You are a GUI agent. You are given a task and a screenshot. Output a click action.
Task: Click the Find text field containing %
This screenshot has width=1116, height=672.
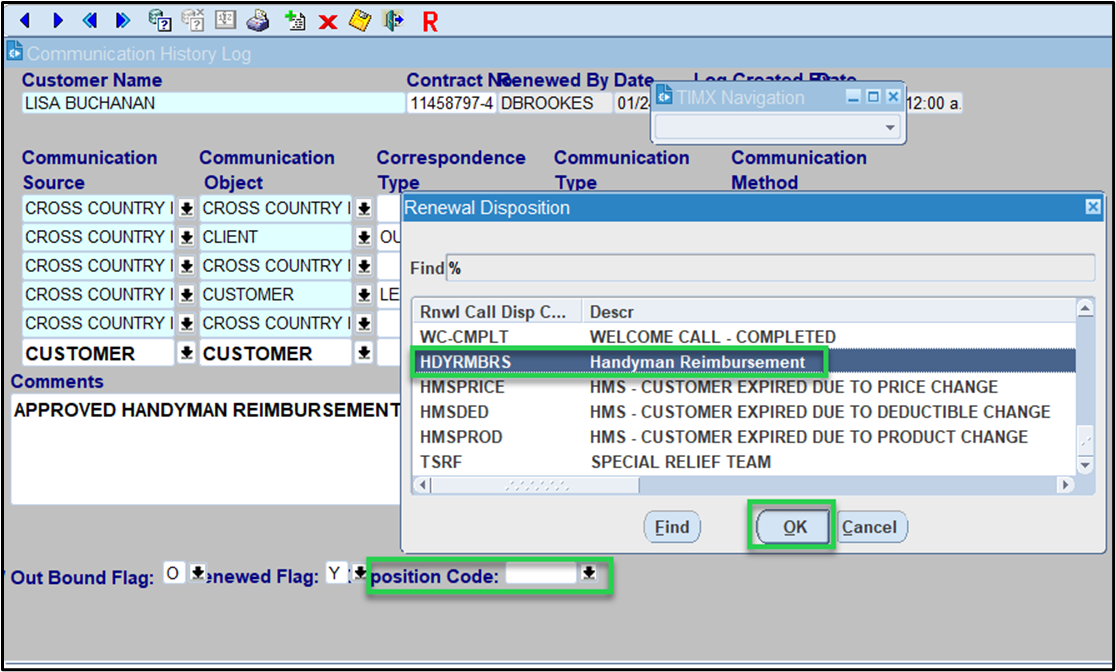pos(770,269)
